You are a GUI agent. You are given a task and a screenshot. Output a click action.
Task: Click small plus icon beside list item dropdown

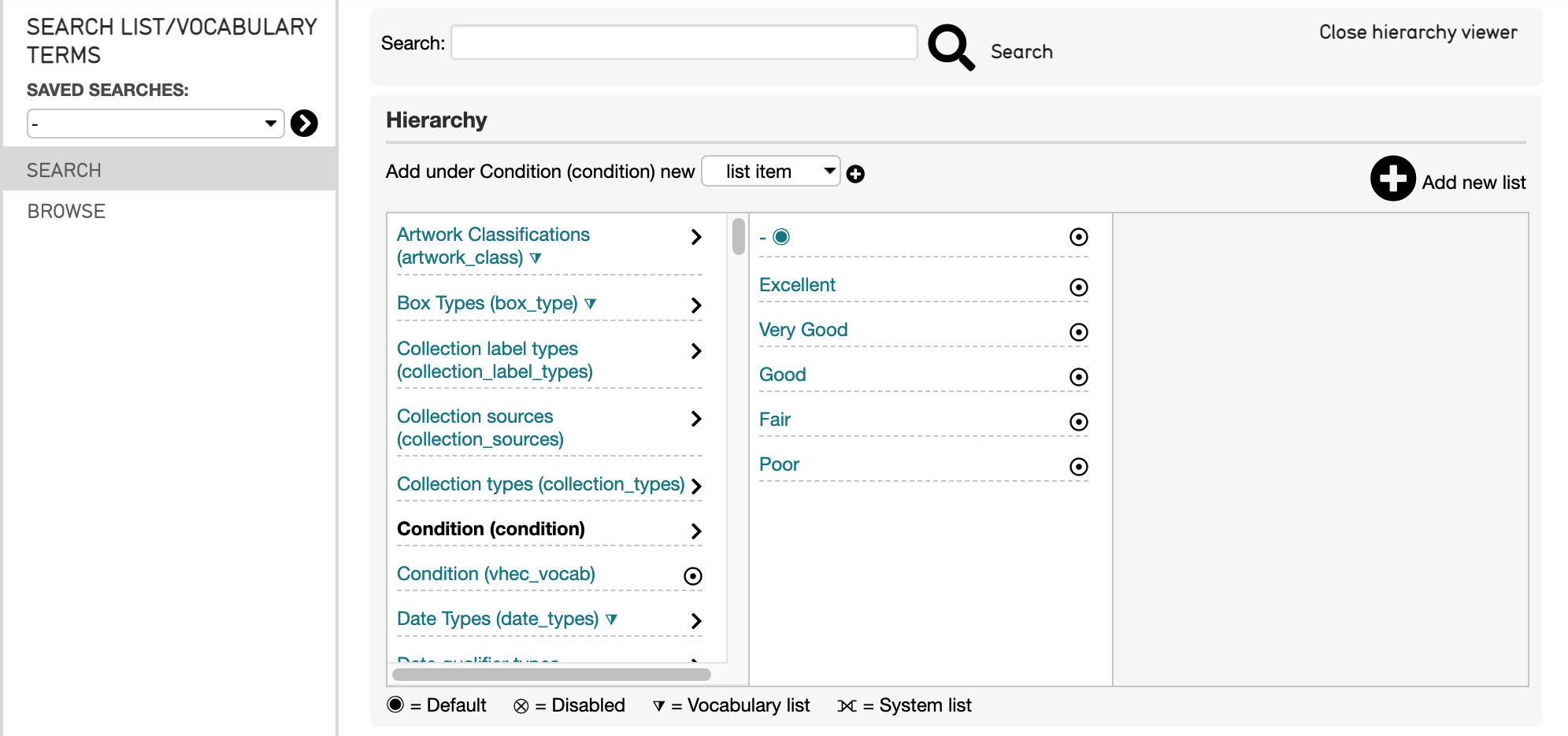855,174
